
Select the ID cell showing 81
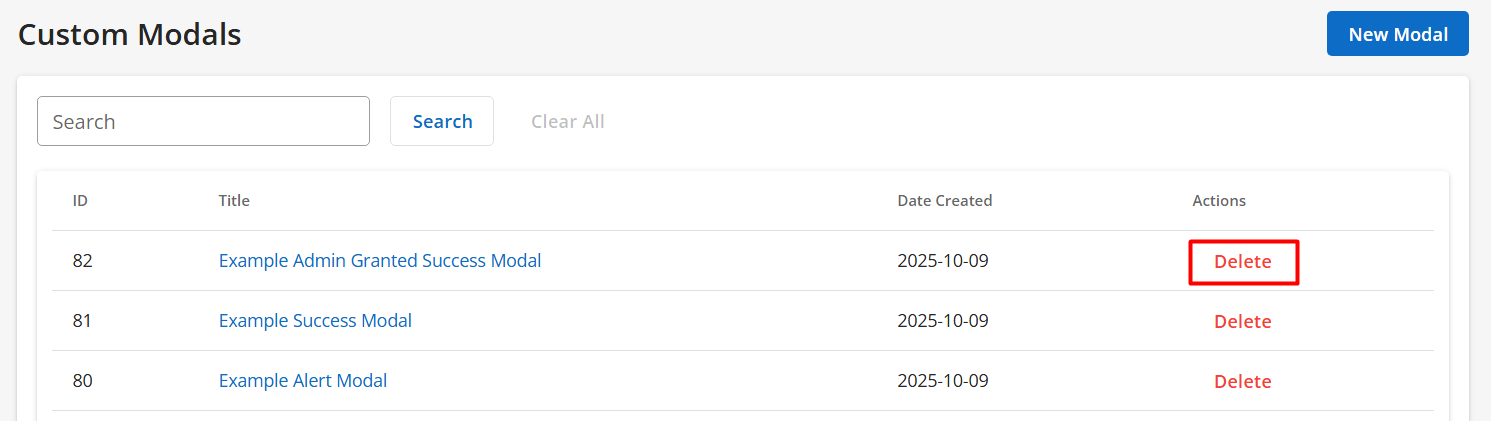pyautogui.click(x=82, y=321)
